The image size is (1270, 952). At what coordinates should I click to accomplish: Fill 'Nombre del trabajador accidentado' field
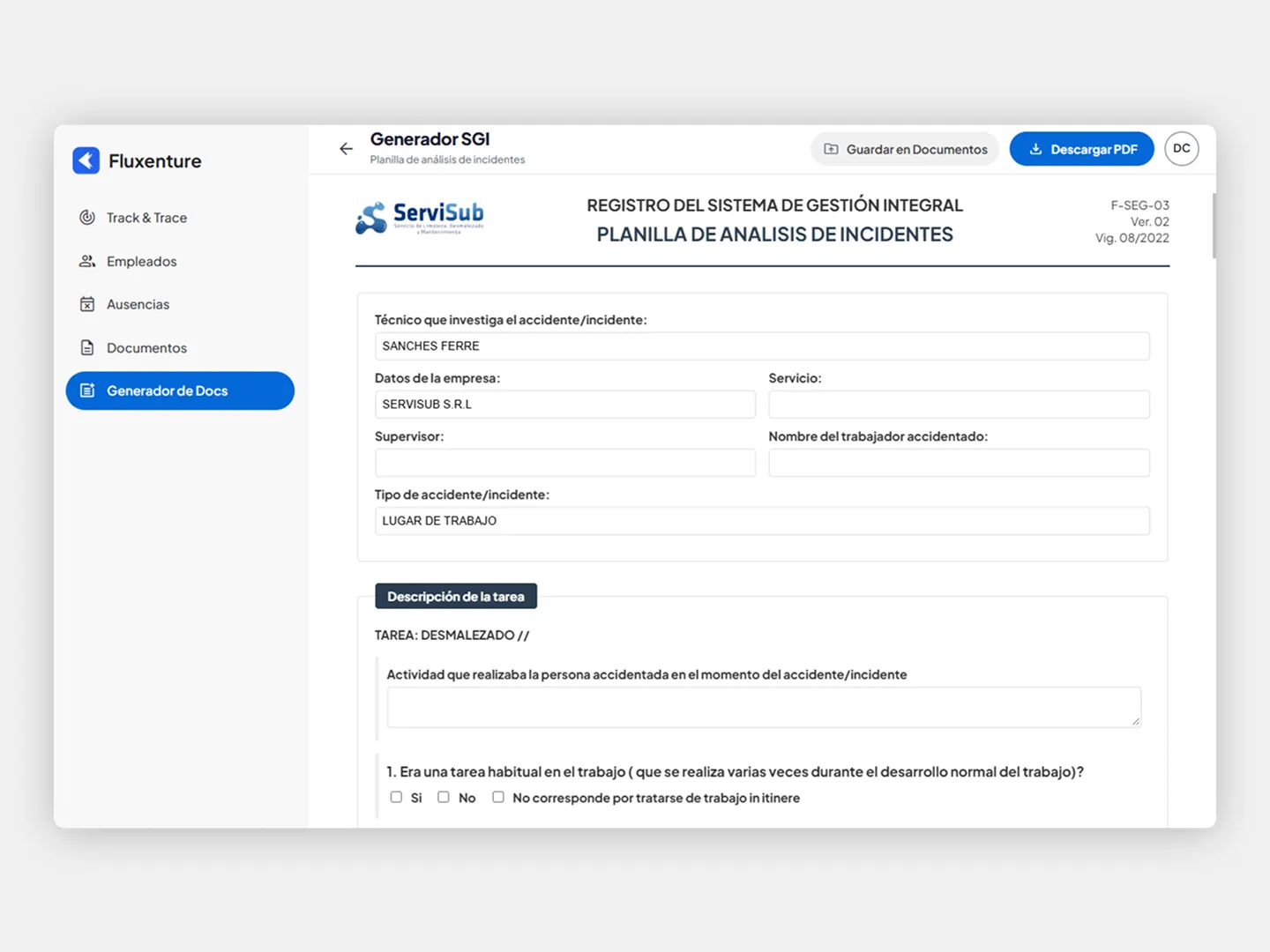coord(960,463)
